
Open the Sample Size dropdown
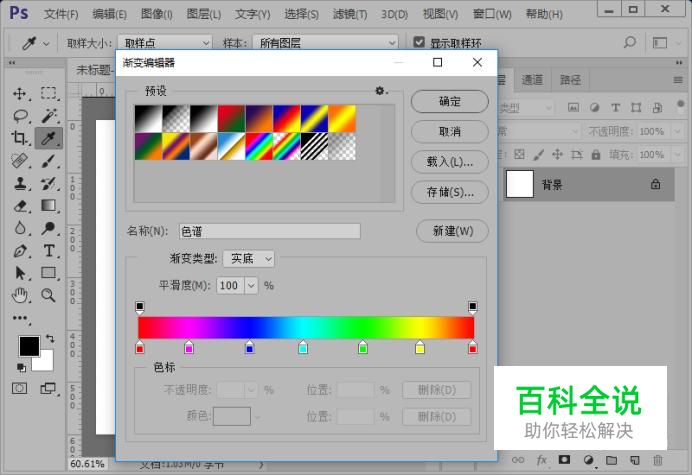tap(165, 43)
